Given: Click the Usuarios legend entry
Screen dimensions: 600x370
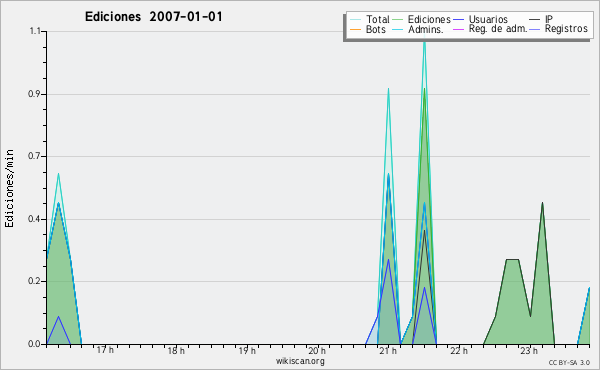Looking at the screenshot, I should pos(481,19).
